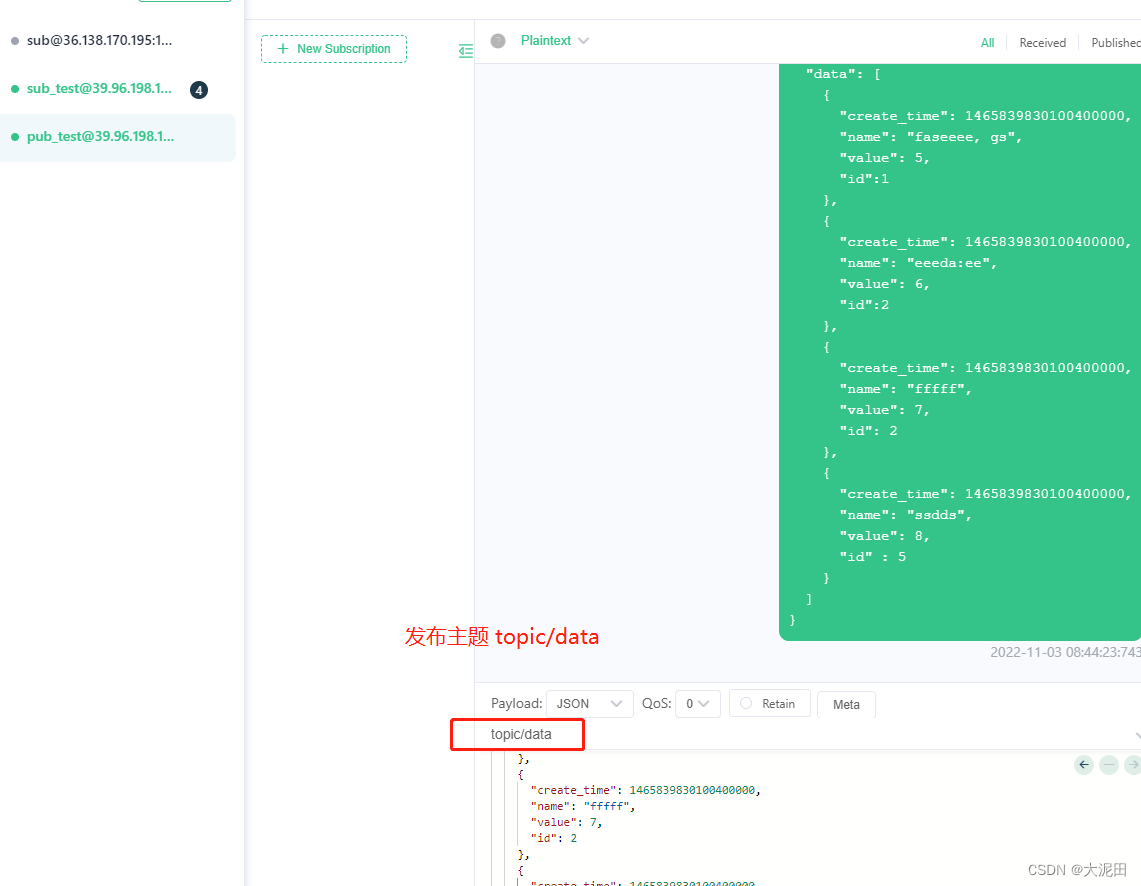Screen dimensions: 1141x886
Task: Select the sub@36.138.170.195 connection
Action: 118,41
